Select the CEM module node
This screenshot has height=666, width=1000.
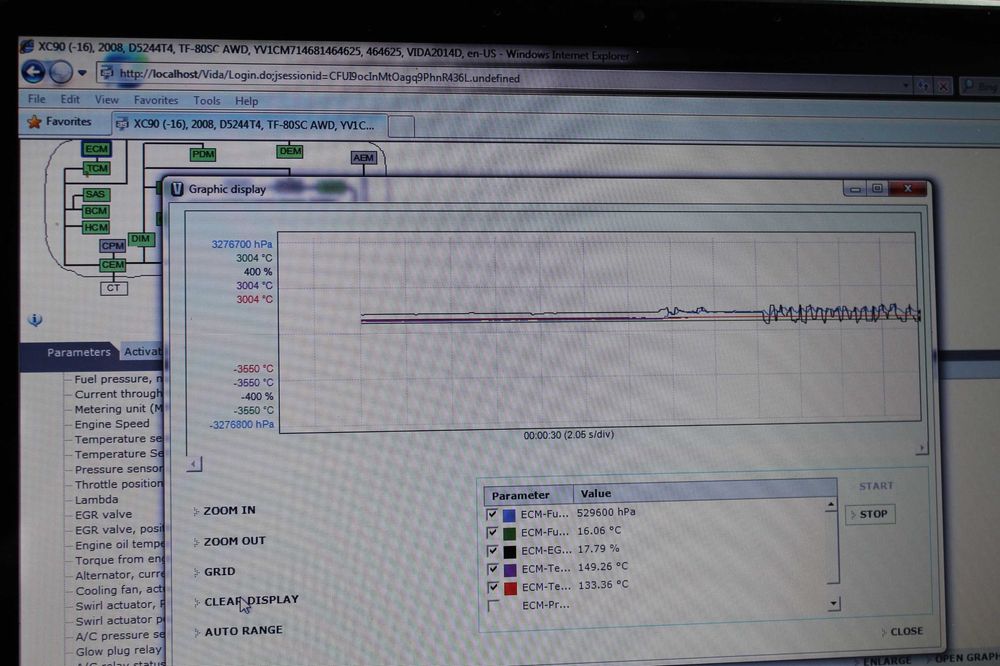click(112, 265)
